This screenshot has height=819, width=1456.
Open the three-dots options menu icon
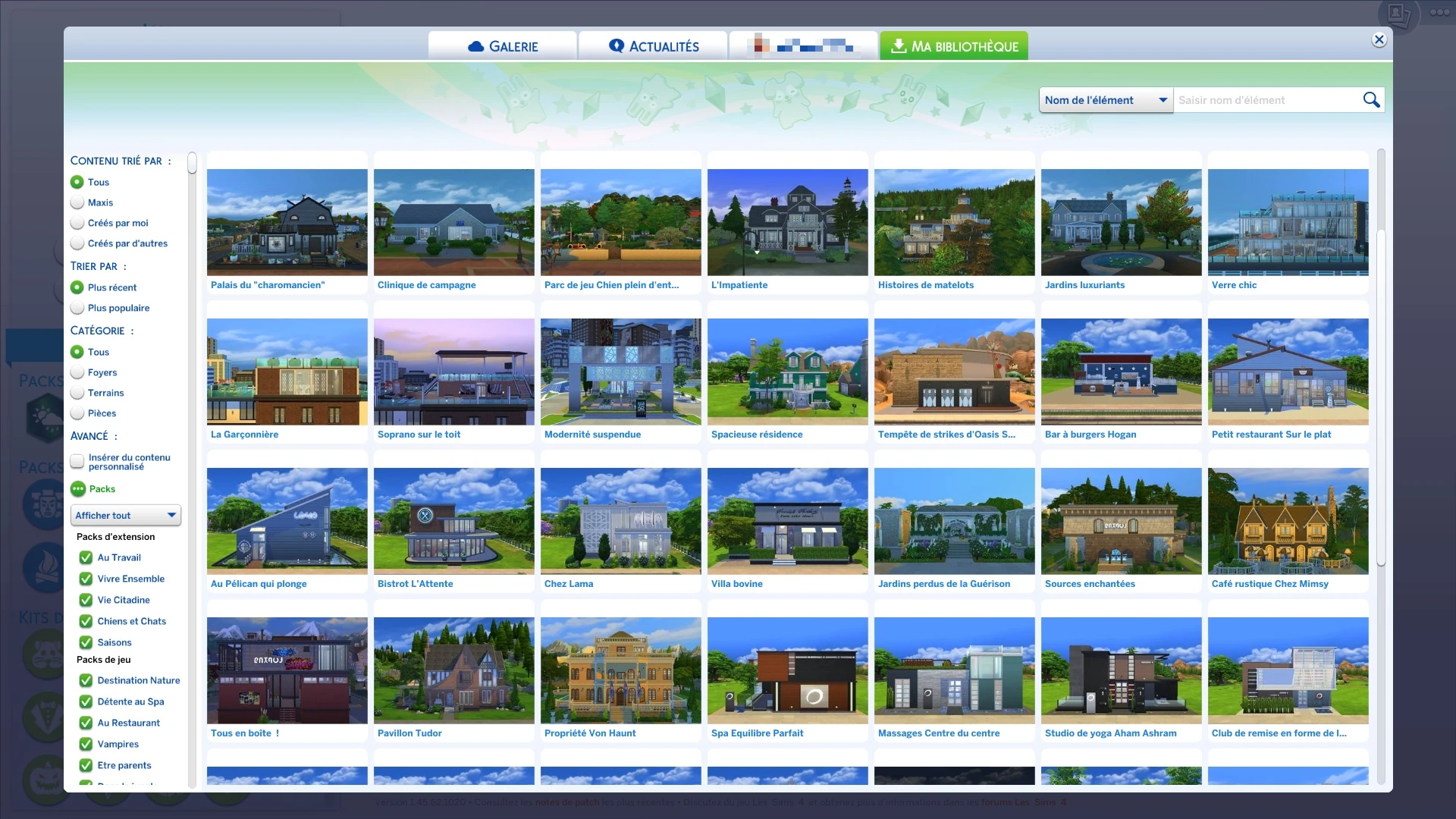click(x=1439, y=12)
